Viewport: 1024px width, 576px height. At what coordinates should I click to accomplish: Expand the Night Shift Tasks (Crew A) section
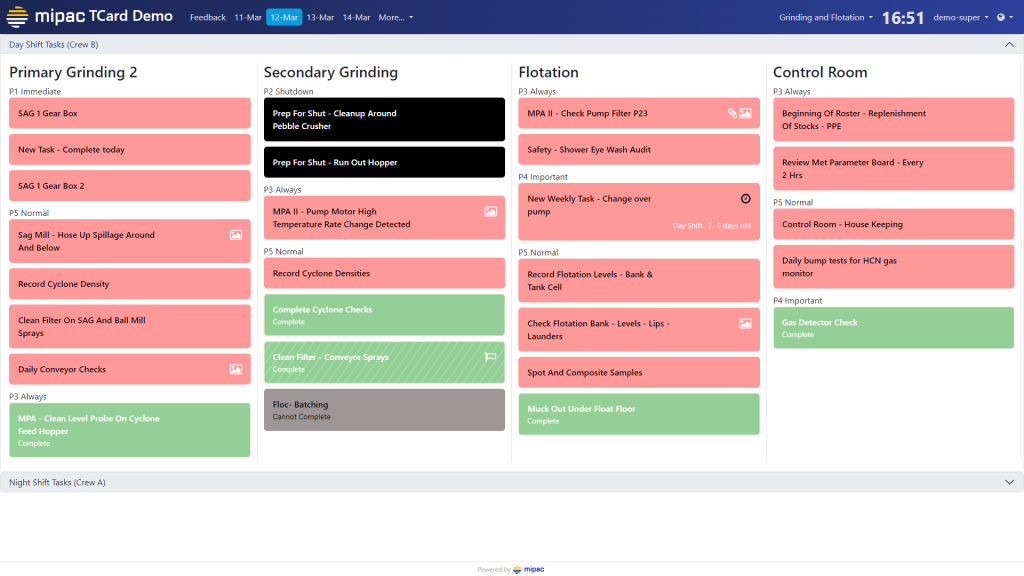click(x=1009, y=481)
